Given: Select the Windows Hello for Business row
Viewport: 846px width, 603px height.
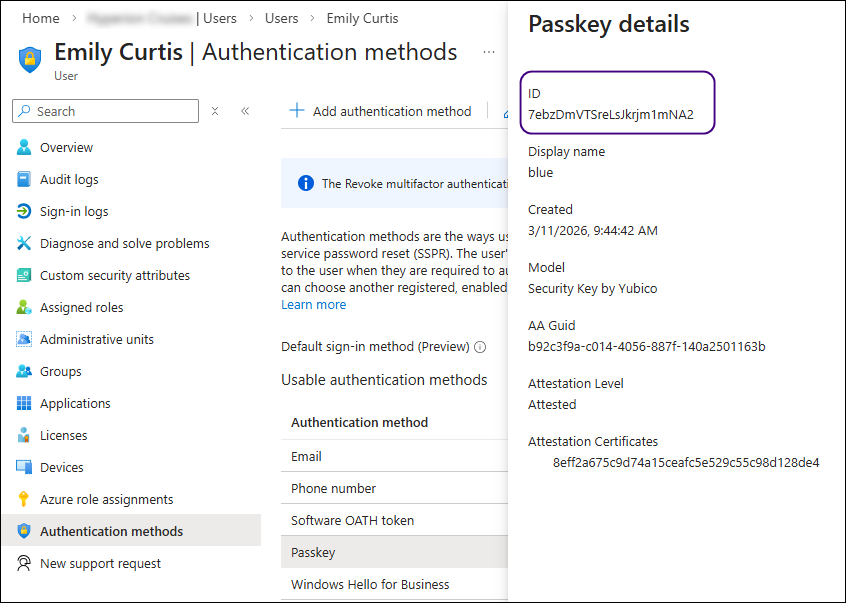Looking at the screenshot, I should [x=370, y=584].
